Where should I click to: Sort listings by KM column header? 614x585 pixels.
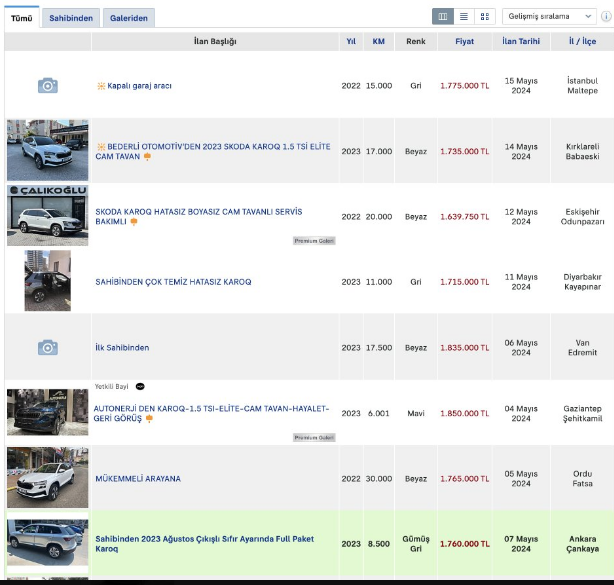tap(378, 41)
